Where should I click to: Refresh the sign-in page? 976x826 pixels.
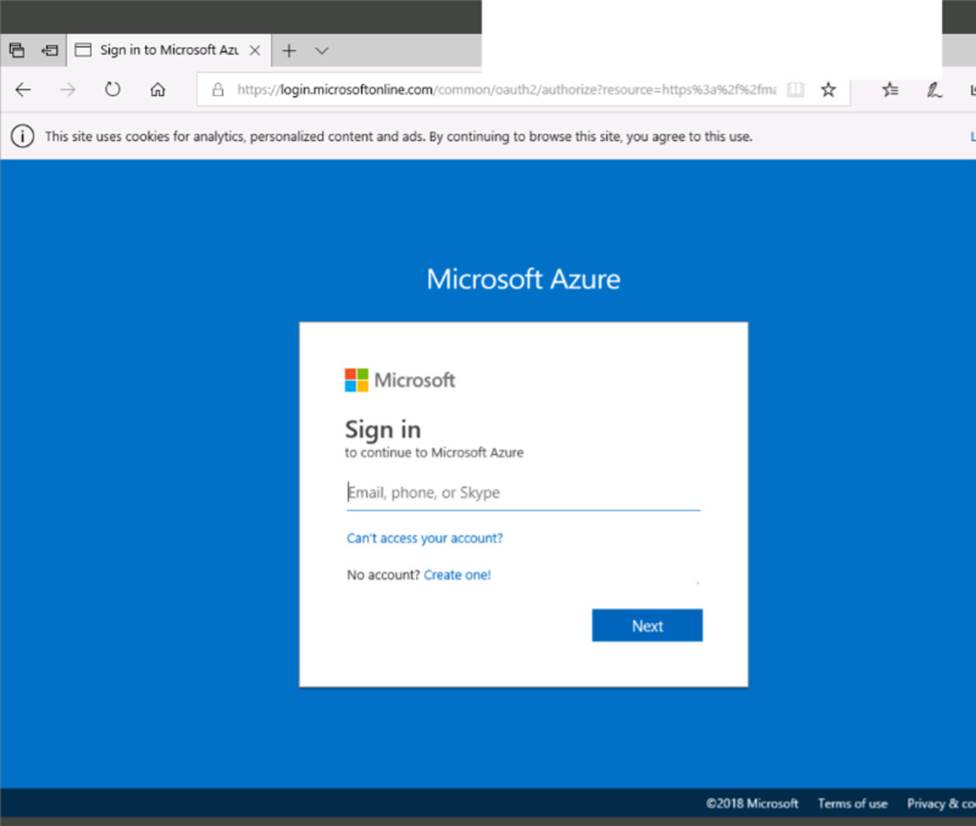(x=112, y=90)
